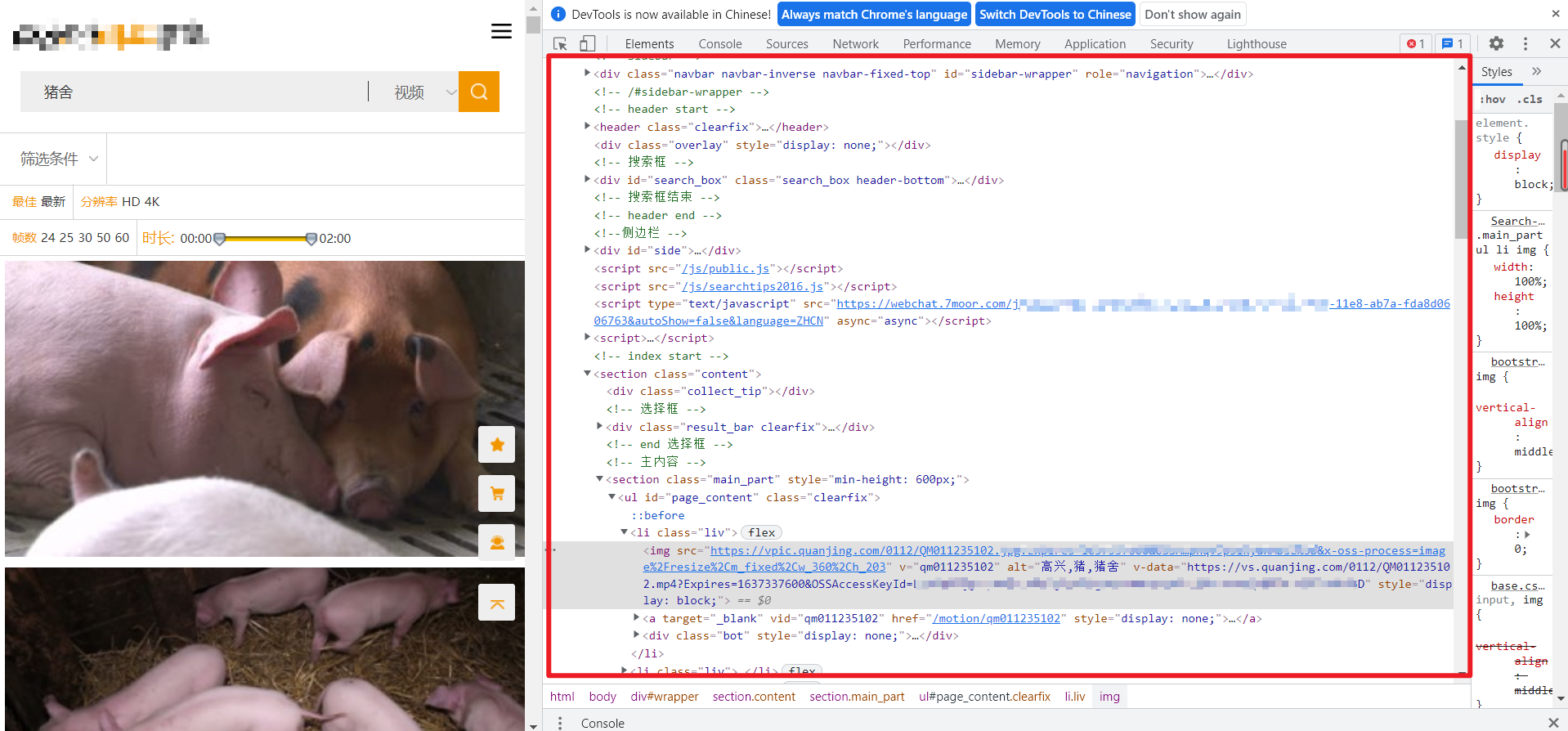Open the /motion/qm011235102 href link
This screenshot has width=1568, height=731.
point(996,618)
